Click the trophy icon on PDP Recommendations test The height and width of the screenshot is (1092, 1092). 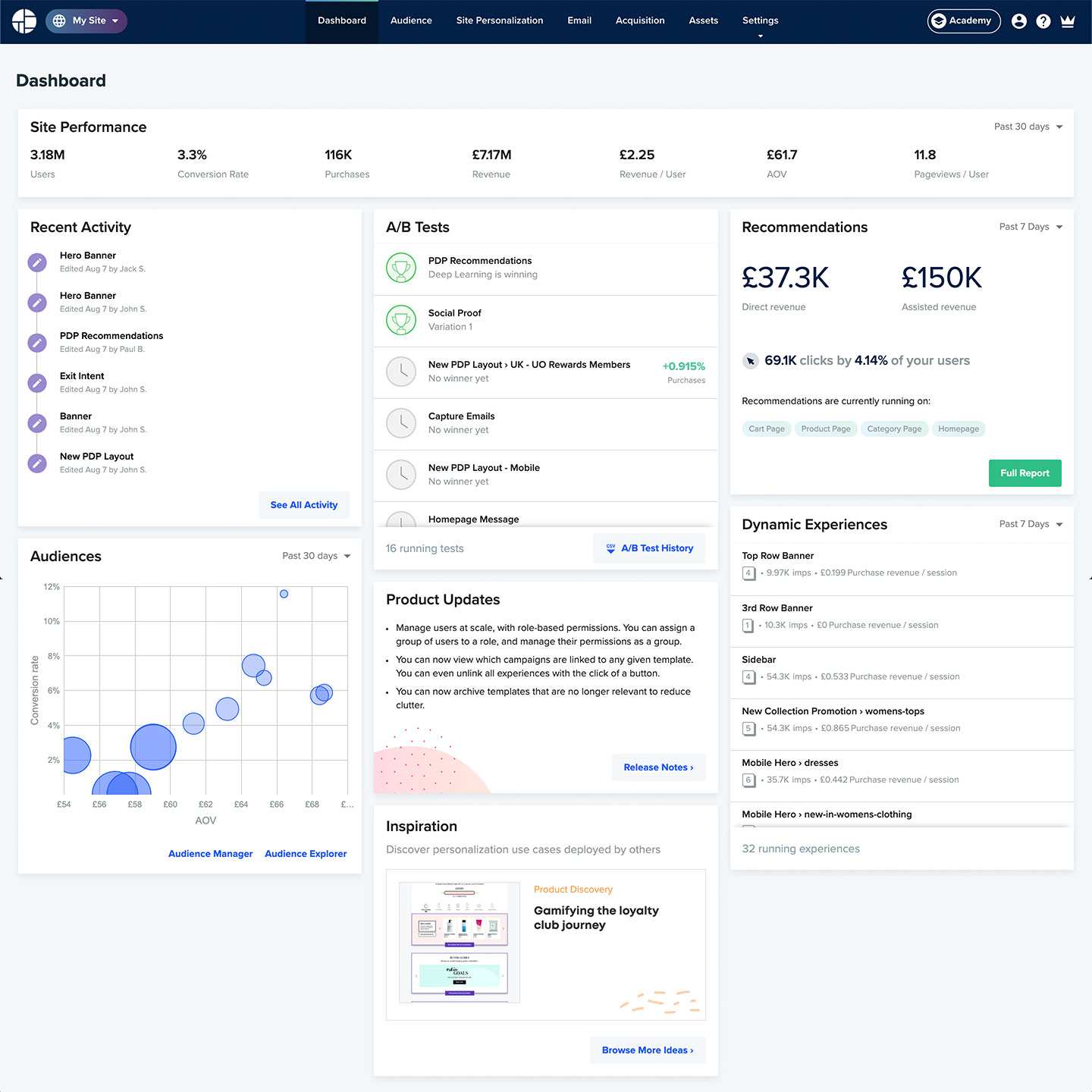point(401,268)
